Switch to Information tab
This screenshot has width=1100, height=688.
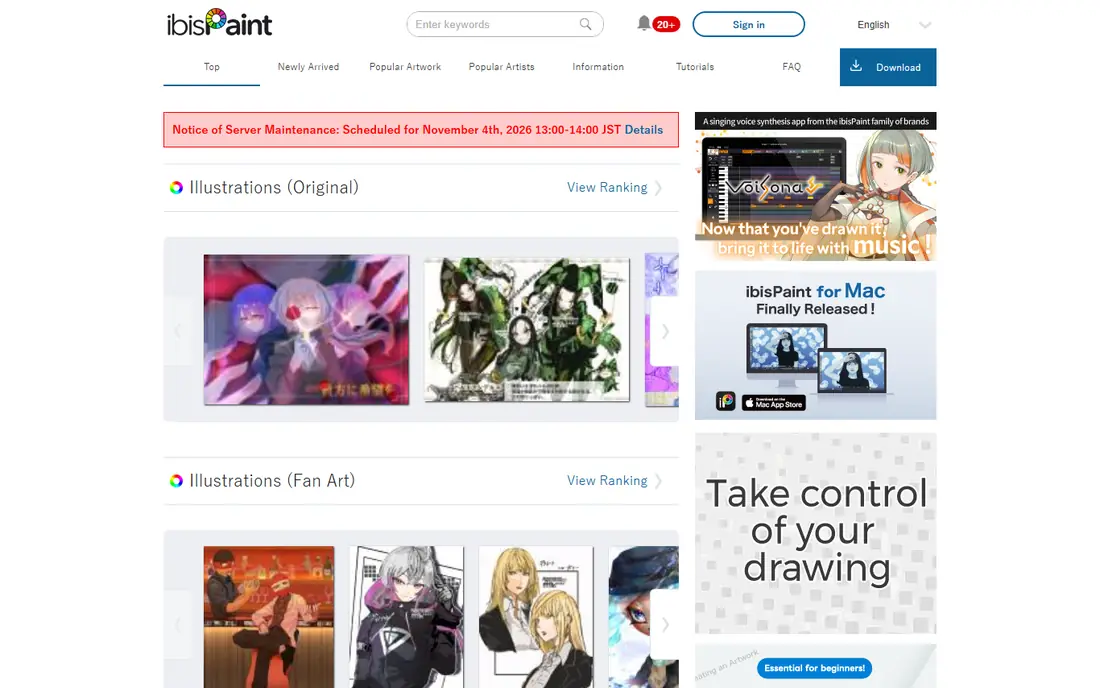pyautogui.click(x=598, y=67)
